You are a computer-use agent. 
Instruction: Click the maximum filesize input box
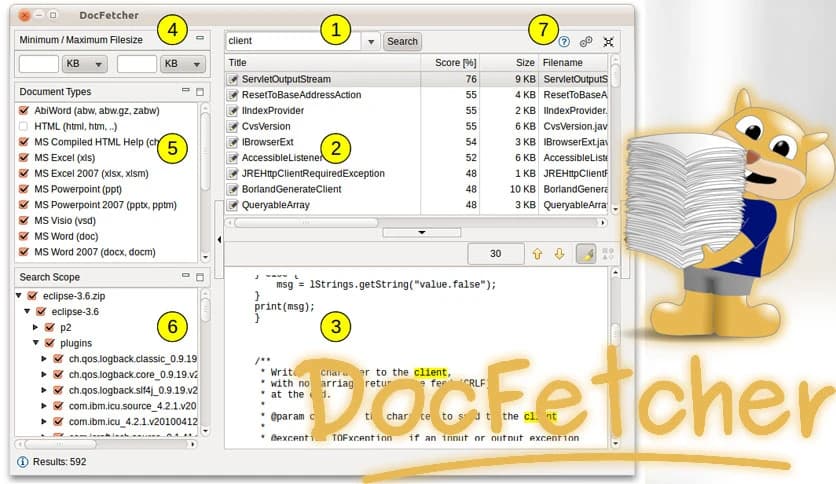[x=137, y=64]
